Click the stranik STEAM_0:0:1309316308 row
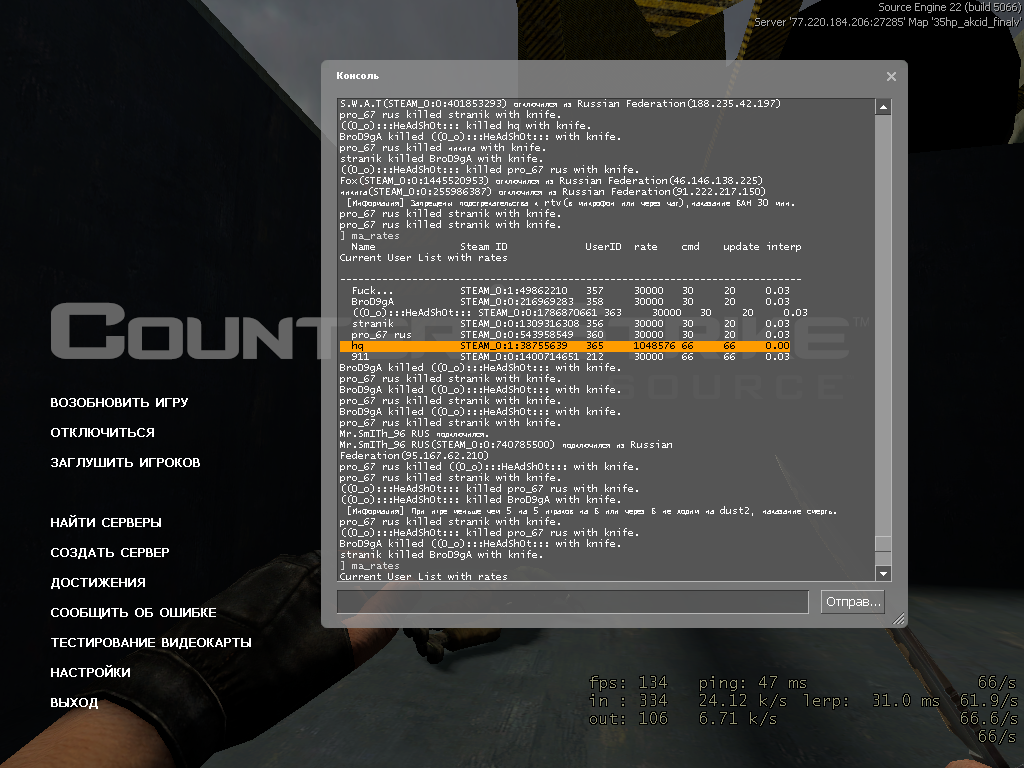This screenshot has height=768, width=1024. (x=570, y=323)
